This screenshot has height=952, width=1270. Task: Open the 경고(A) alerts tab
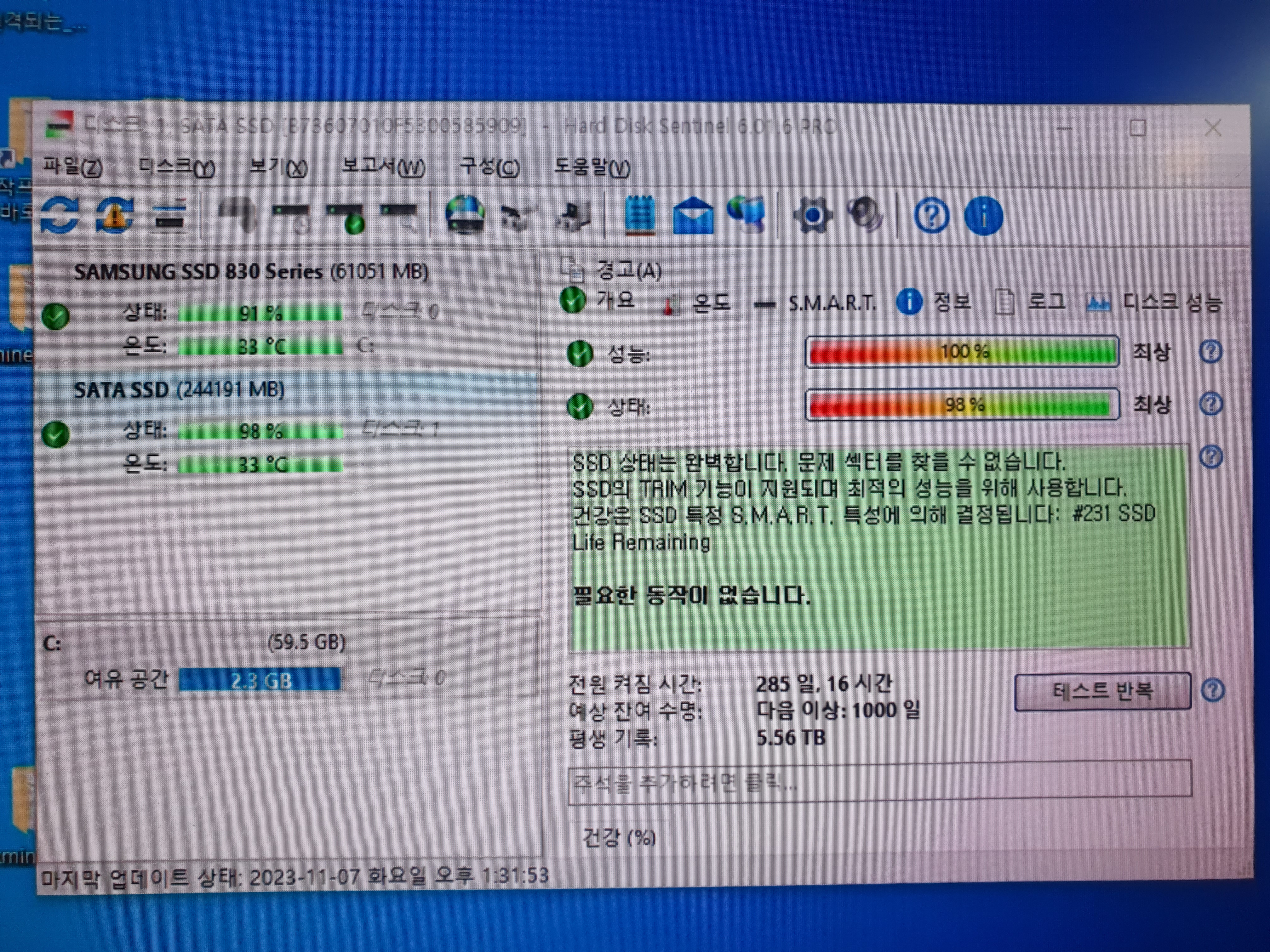(x=611, y=270)
